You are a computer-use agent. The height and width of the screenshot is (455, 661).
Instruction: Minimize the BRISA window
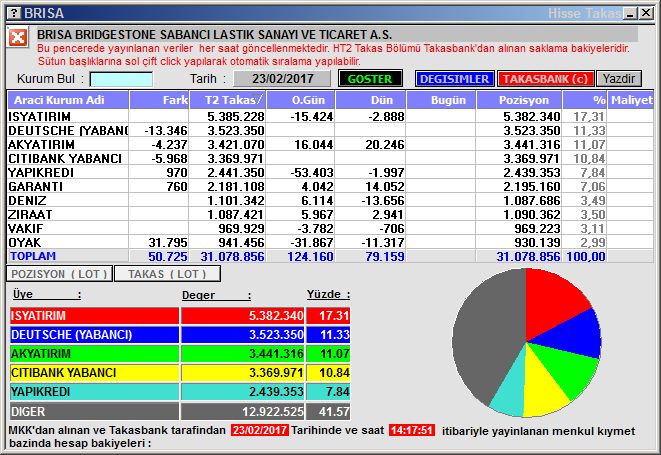point(631,13)
